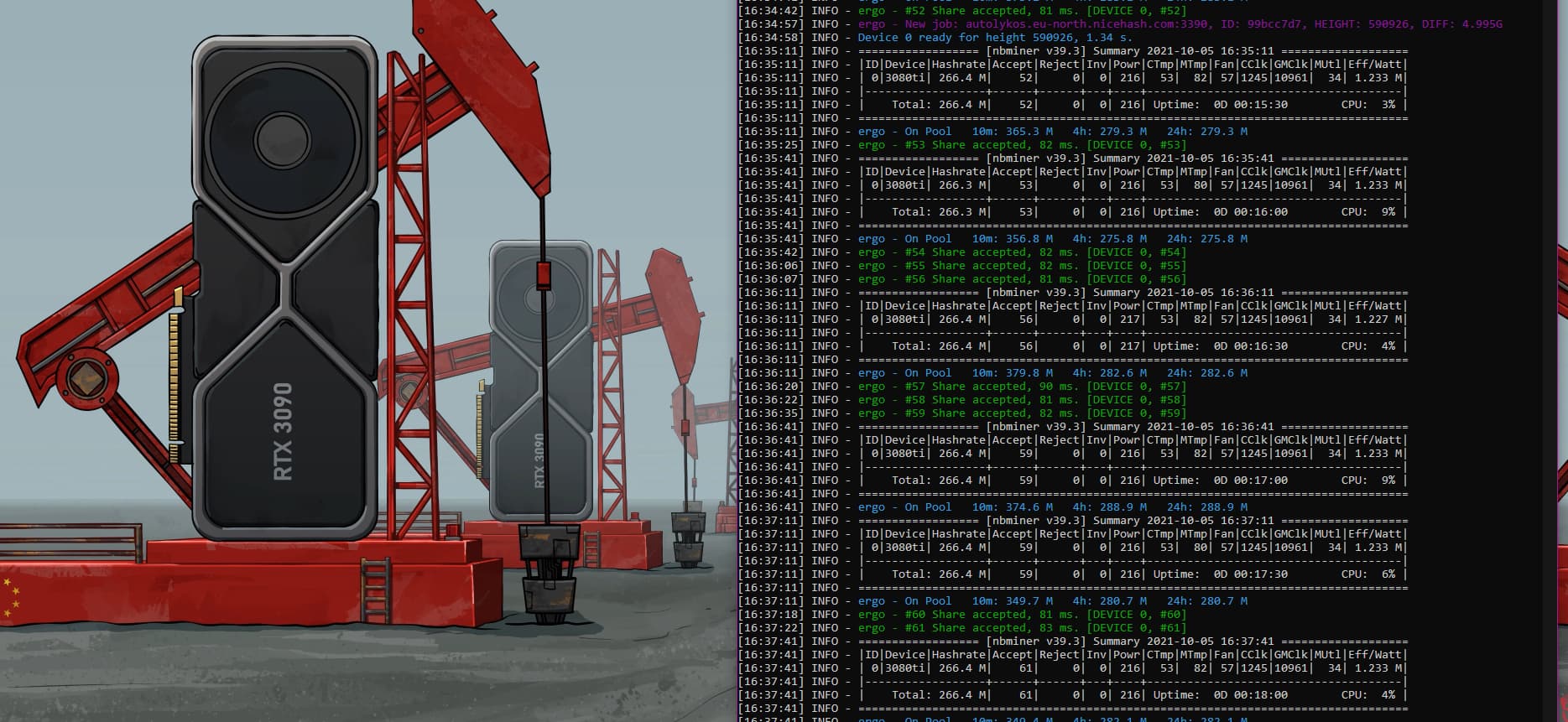1568x722 pixels.
Task: Click the 'Total: 266.3 M' cell
Action: (x=939, y=212)
